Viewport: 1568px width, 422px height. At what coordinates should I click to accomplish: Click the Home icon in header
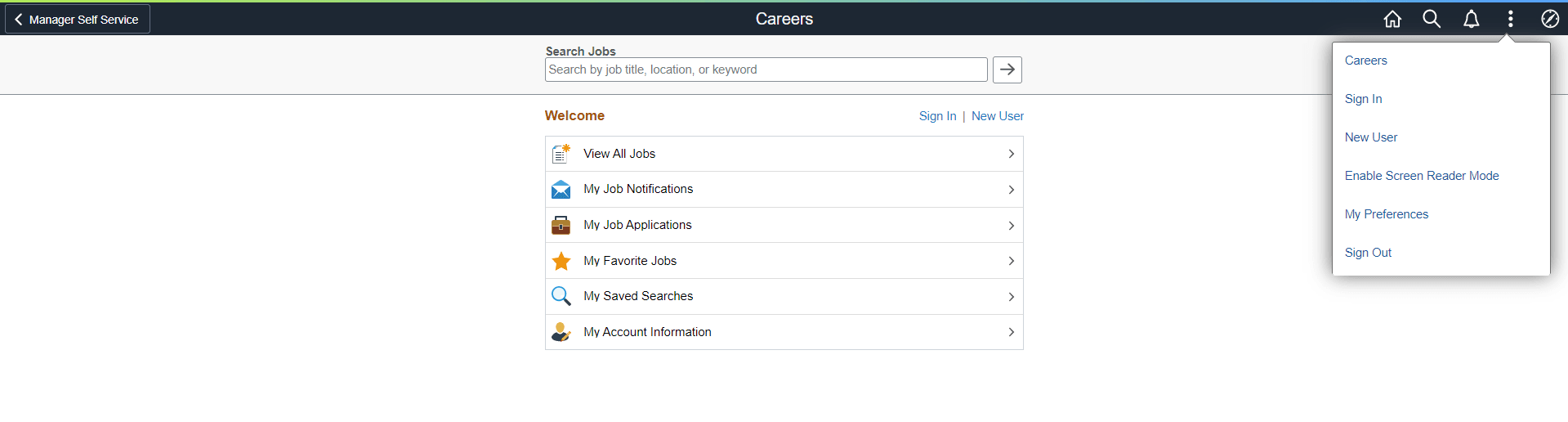pyautogui.click(x=1392, y=19)
